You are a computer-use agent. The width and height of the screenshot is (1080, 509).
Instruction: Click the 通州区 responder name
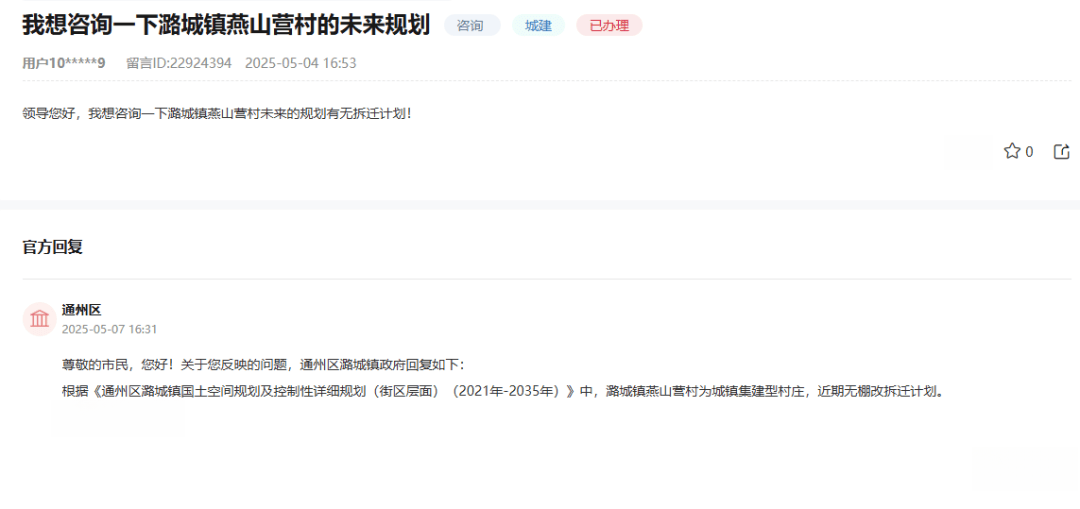[81, 311]
